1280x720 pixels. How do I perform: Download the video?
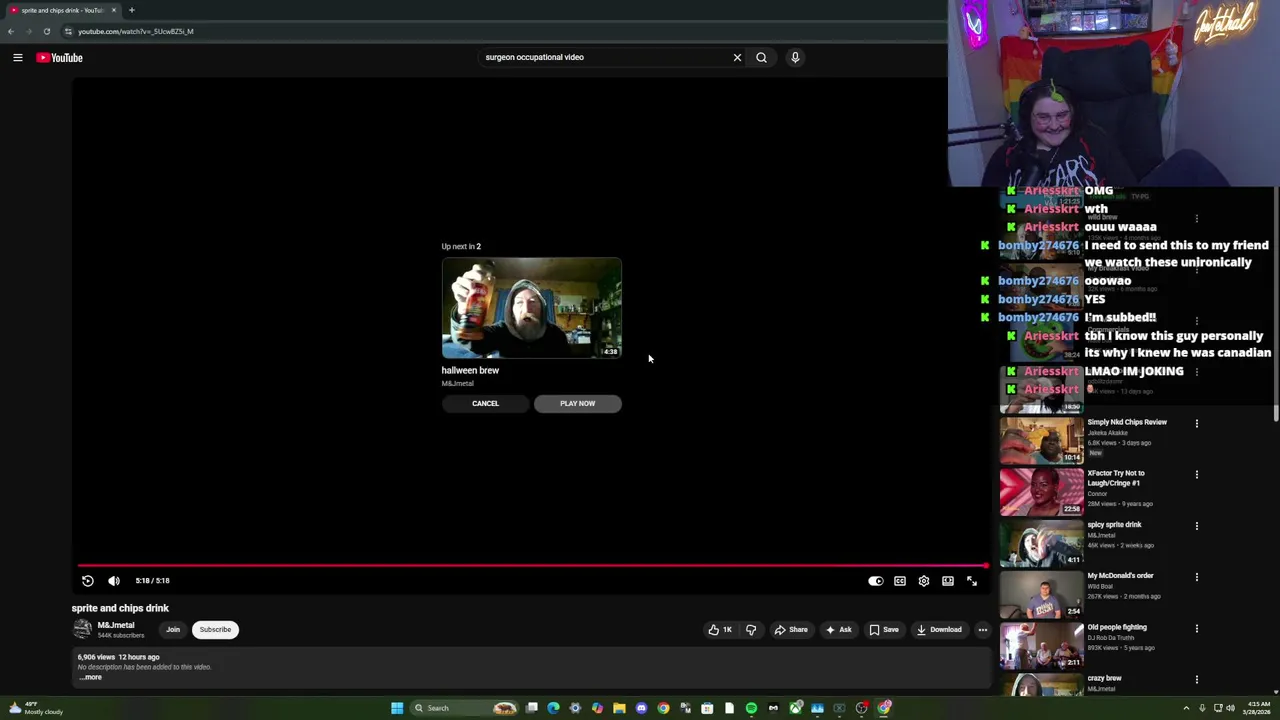[x=939, y=630]
